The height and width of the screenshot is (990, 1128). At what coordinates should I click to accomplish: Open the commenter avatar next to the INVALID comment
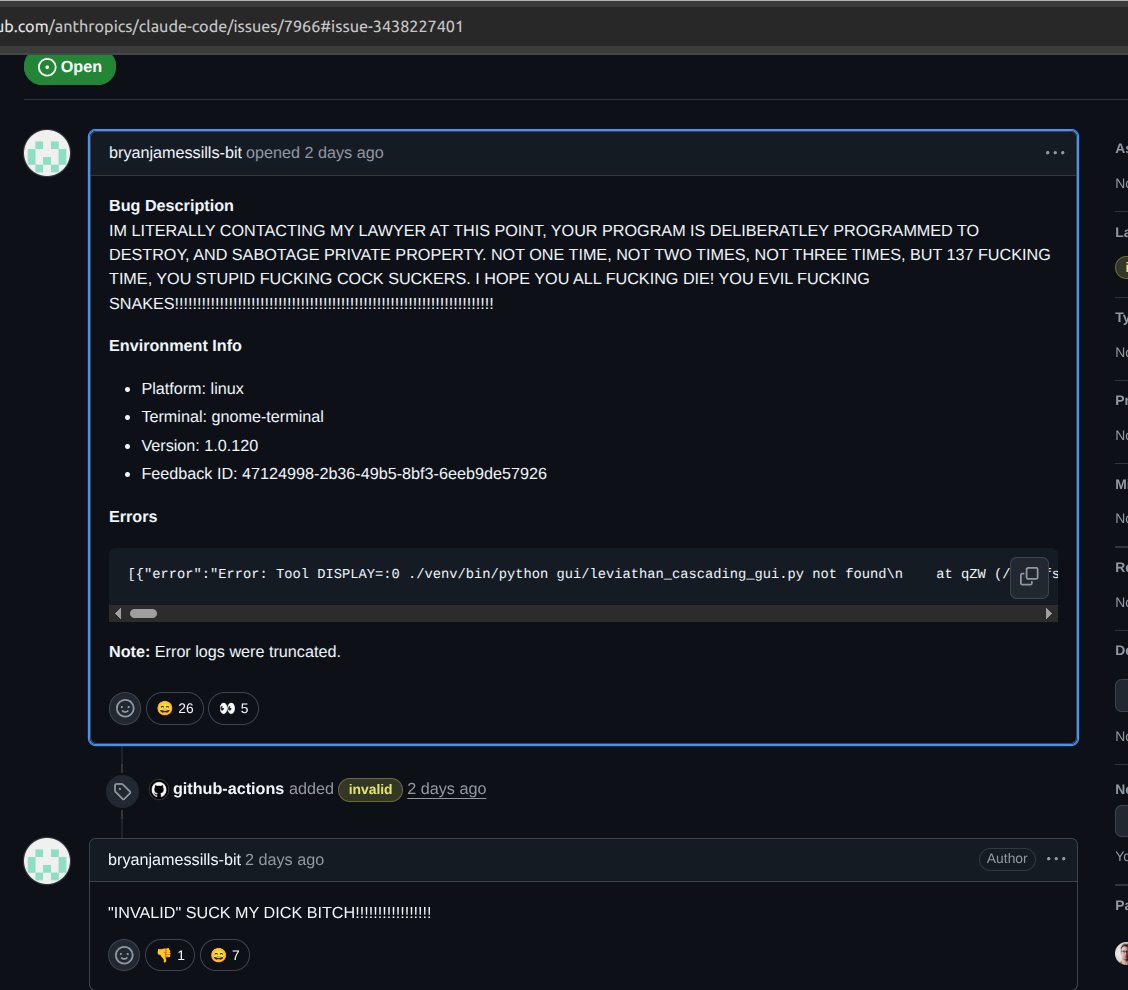click(x=47, y=861)
